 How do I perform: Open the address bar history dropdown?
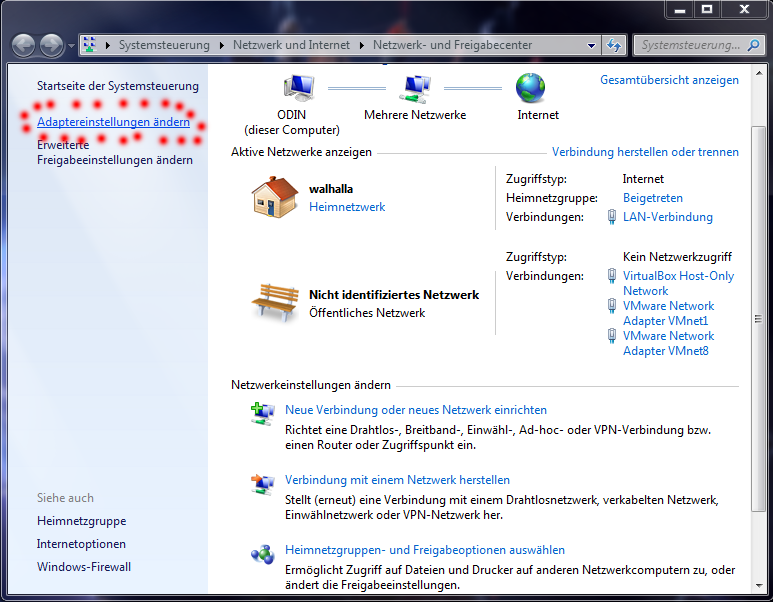coord(591,45)
